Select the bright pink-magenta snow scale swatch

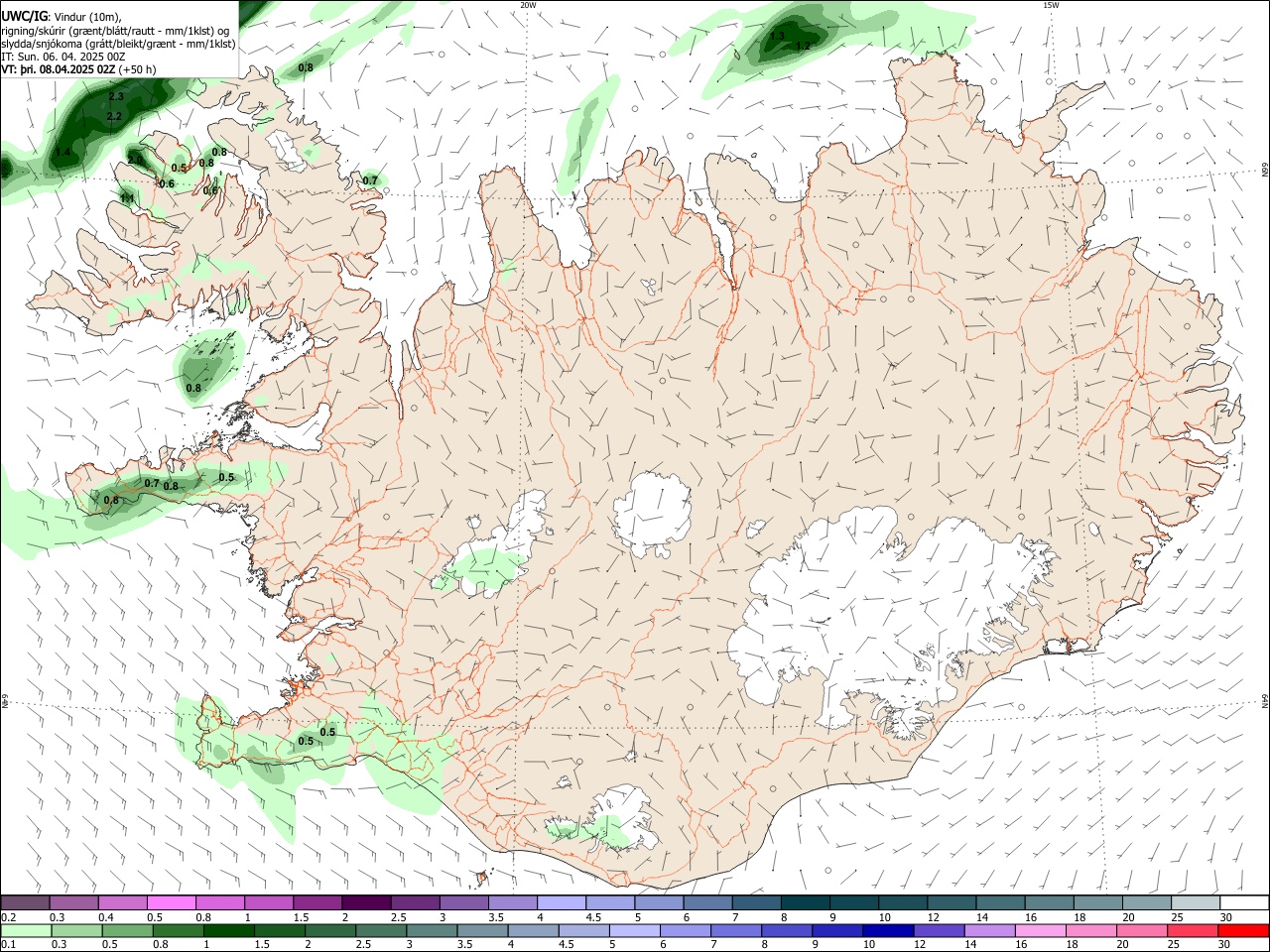171,902
